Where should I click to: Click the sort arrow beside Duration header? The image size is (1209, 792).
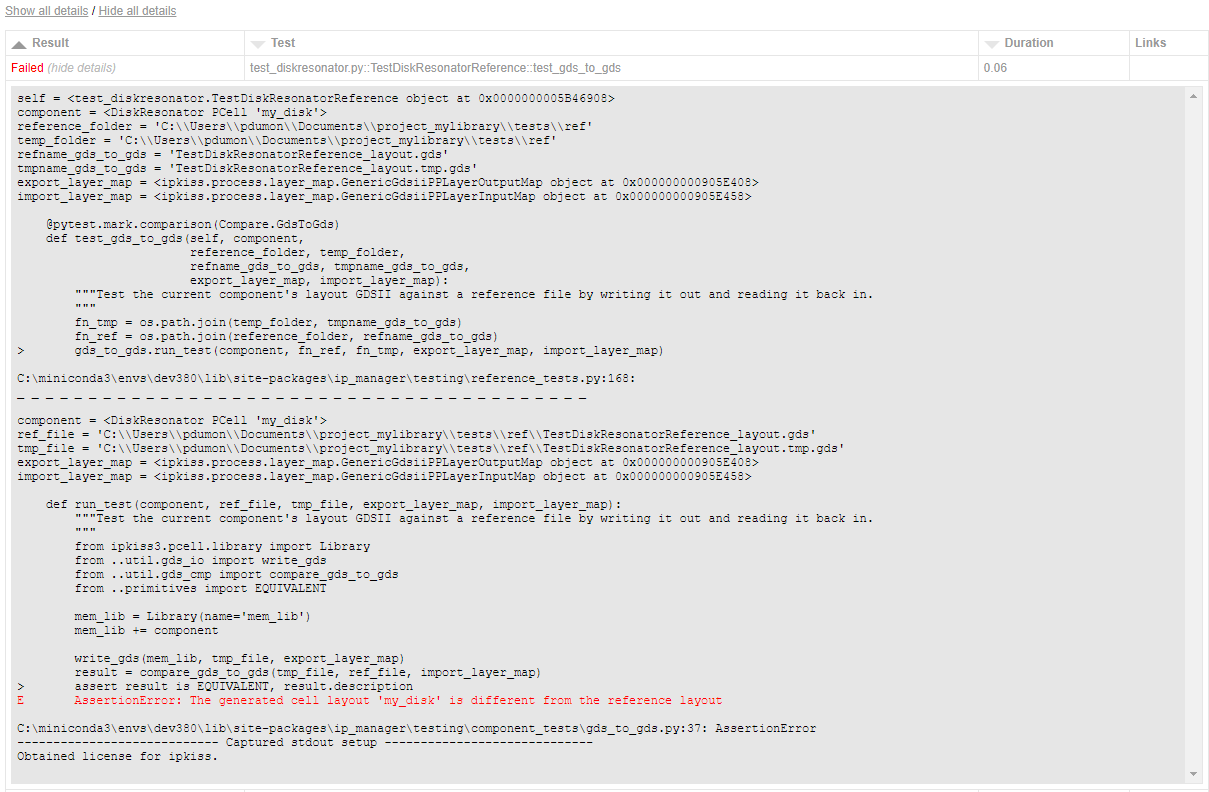pyautogui.click(x=991, y=44)
